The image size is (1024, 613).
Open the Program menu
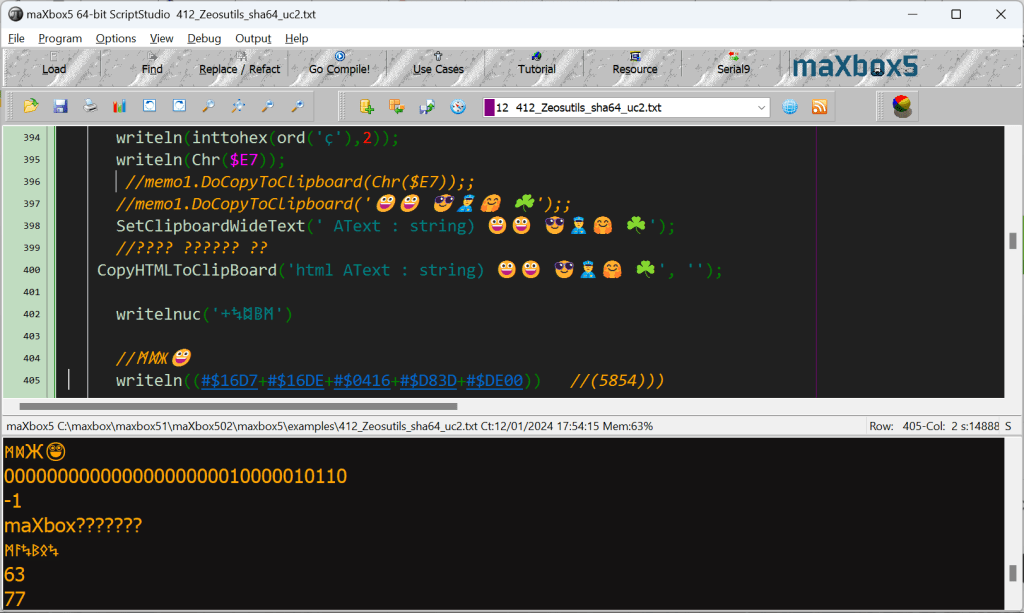60,38
